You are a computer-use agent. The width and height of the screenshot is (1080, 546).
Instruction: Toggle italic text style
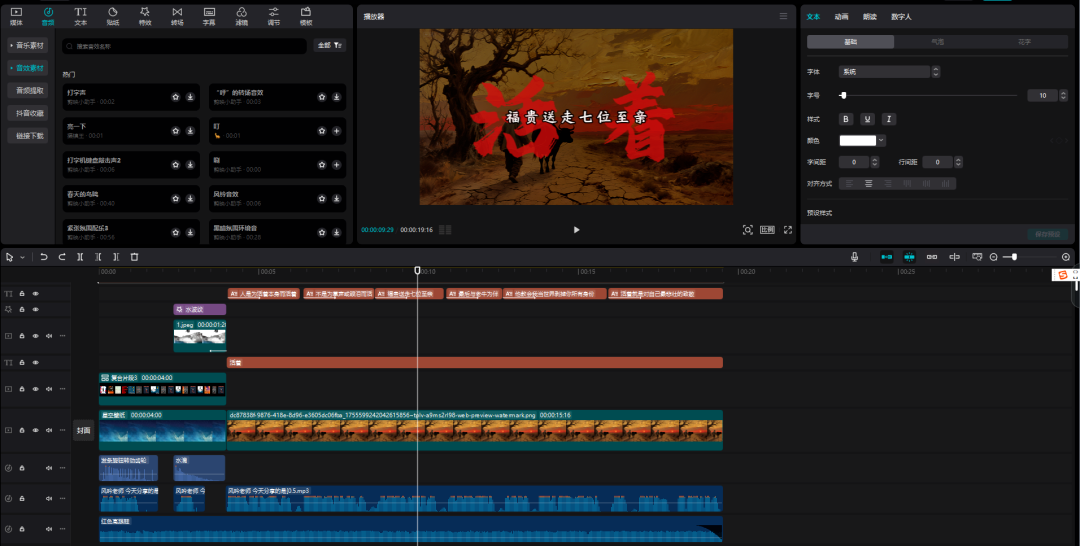click(x=889, y=119)
